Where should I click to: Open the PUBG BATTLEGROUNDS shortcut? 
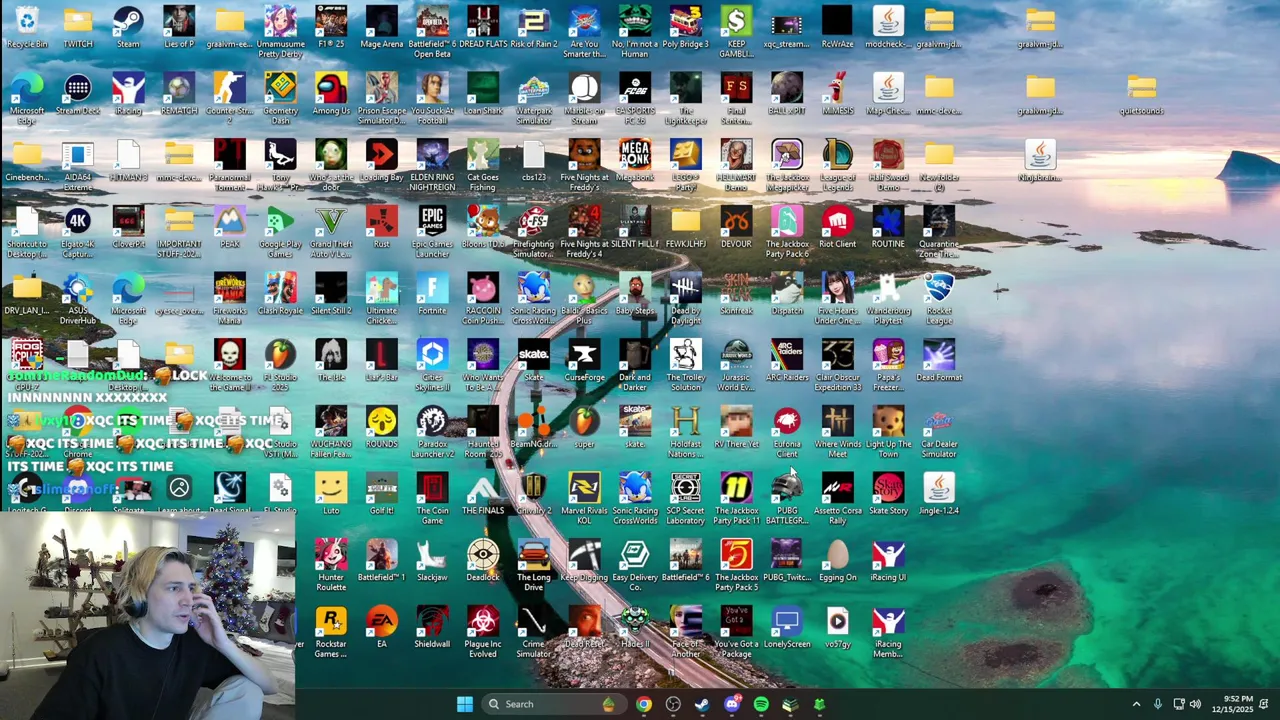[x=787, y=498]
